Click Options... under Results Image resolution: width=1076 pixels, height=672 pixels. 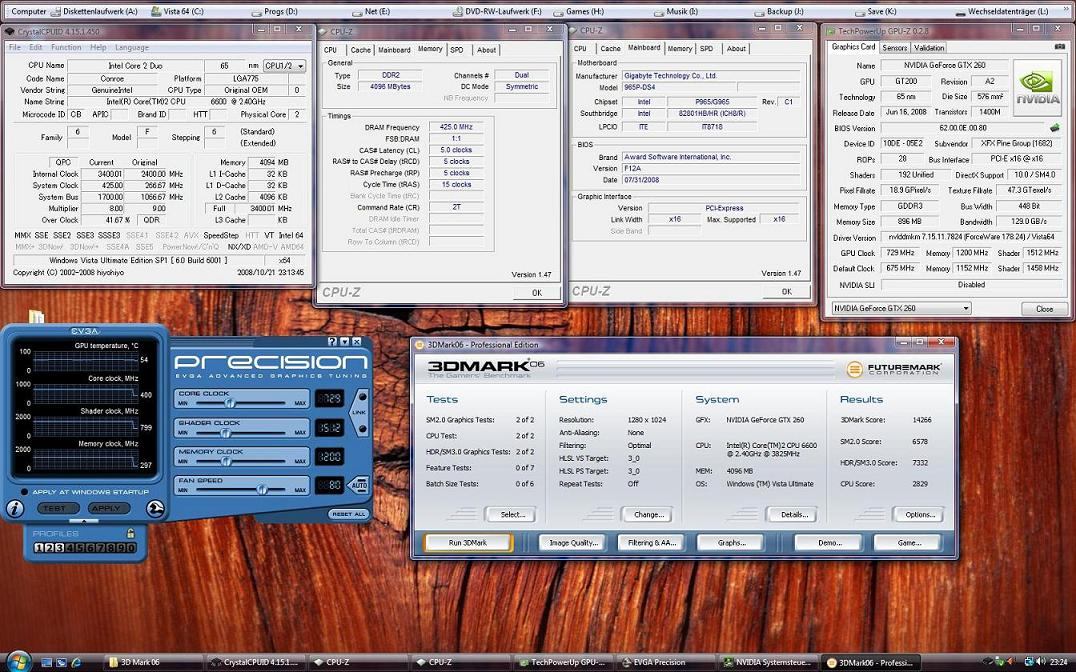[x=920, y=514]
